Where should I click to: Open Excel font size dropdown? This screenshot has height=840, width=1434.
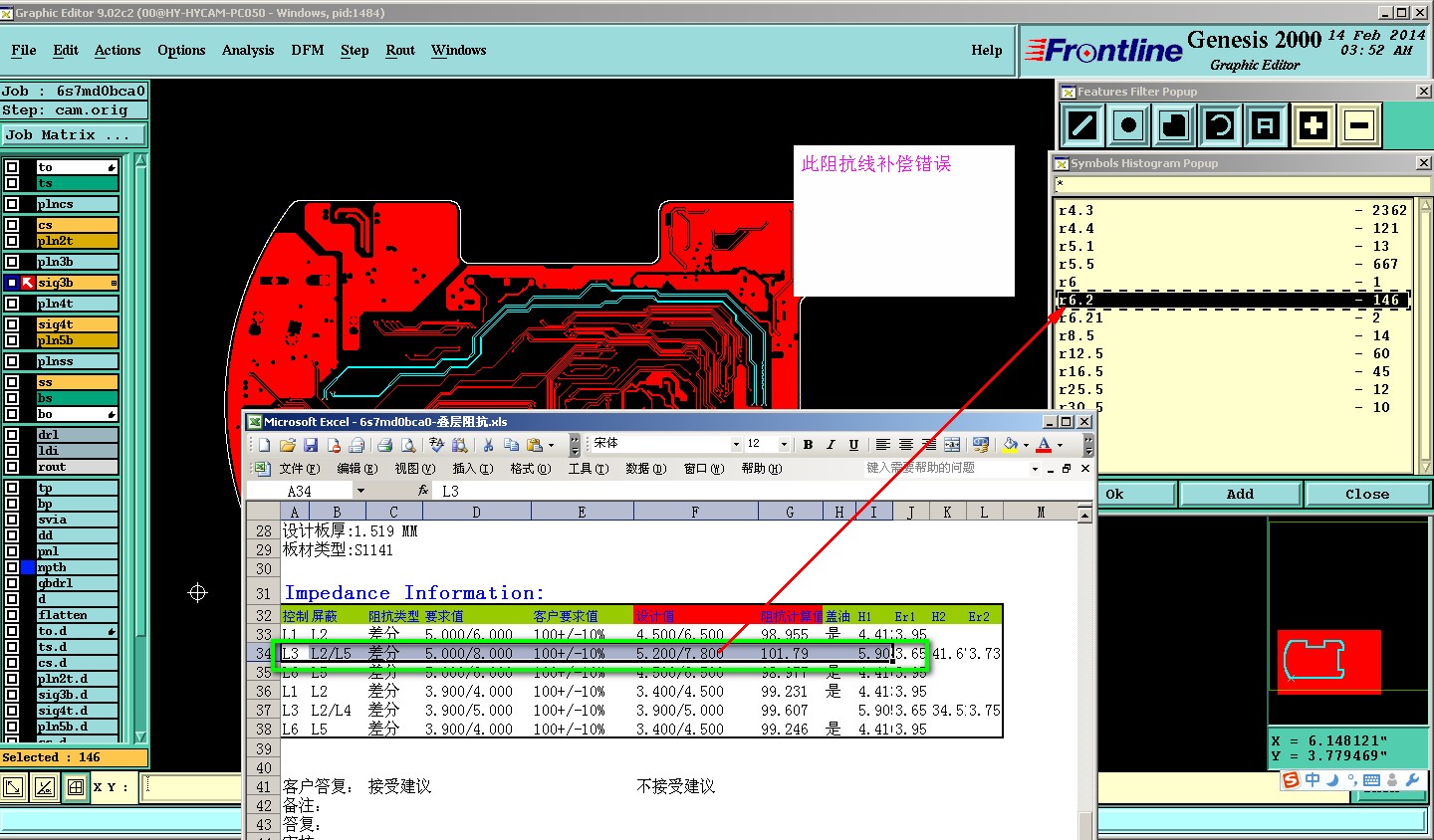coord(785,444)
